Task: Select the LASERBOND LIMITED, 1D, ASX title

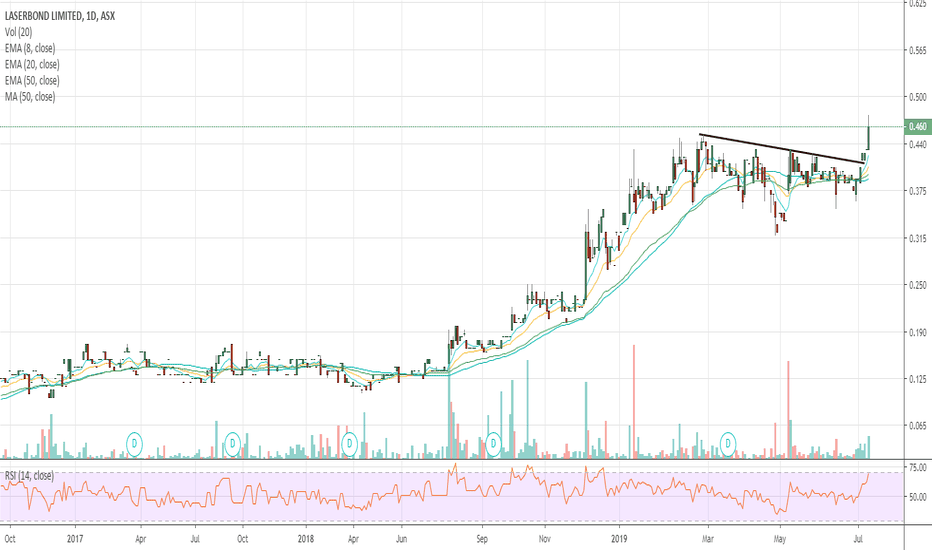Action: coord(60,16)
